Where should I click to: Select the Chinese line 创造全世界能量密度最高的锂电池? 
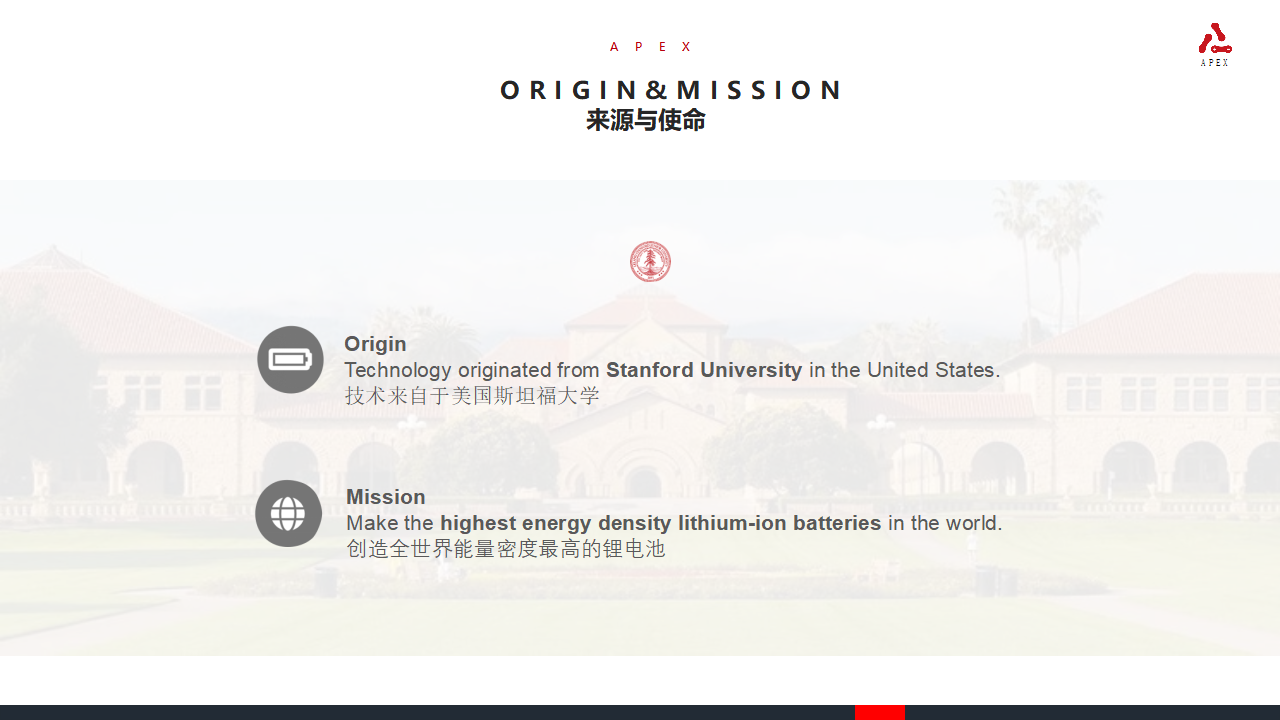tap(505, 549)
